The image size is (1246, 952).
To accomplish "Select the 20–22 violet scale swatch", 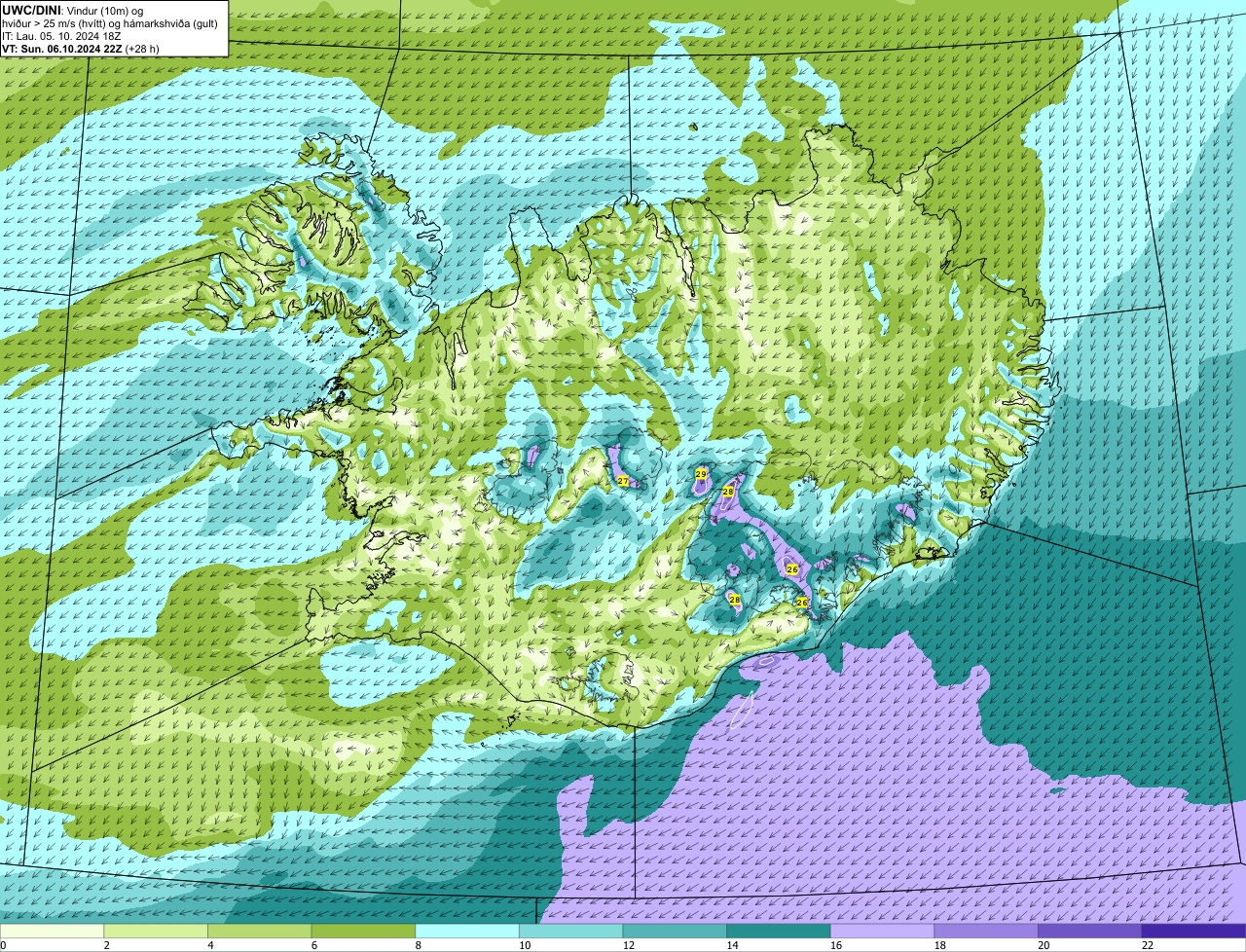I will click(x=1090, y=931).
